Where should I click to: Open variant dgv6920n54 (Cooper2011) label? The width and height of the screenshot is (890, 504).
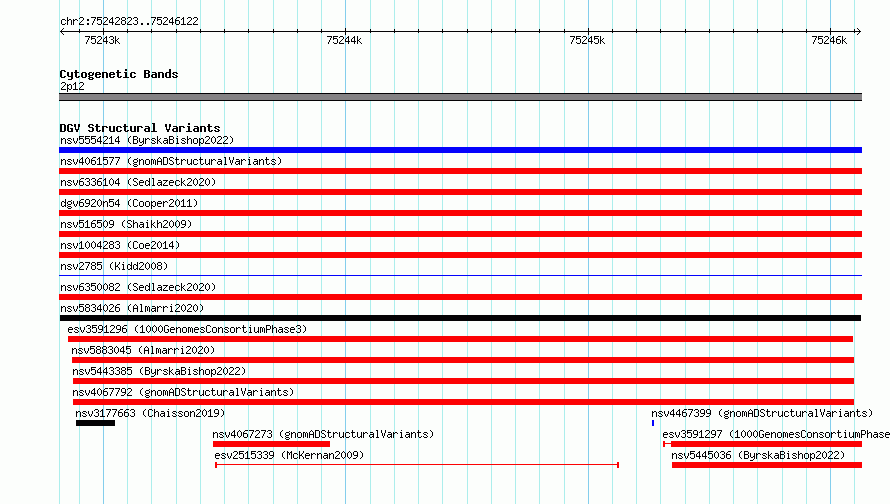tap(129, 203)
